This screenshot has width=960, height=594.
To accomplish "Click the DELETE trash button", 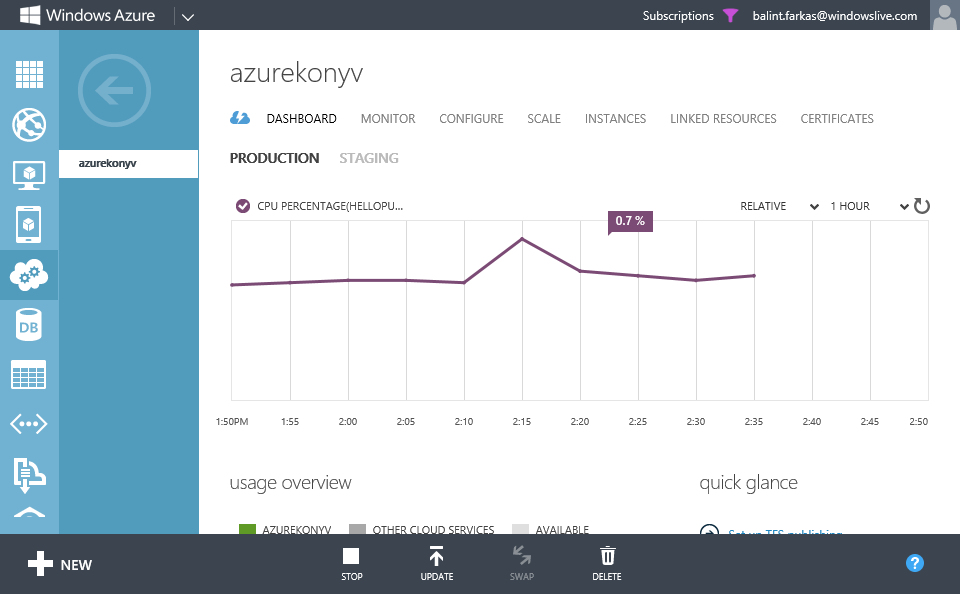I will click(x=607, y=564).
